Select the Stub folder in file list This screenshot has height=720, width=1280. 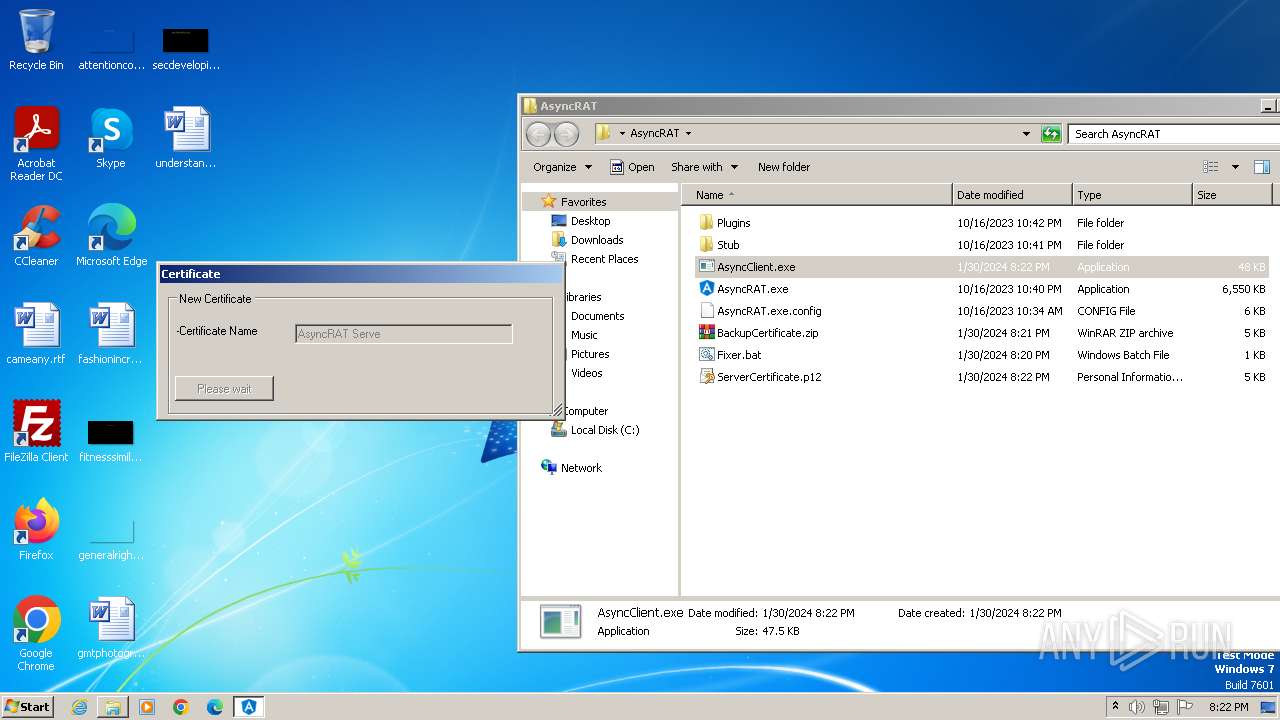(728, 245)
